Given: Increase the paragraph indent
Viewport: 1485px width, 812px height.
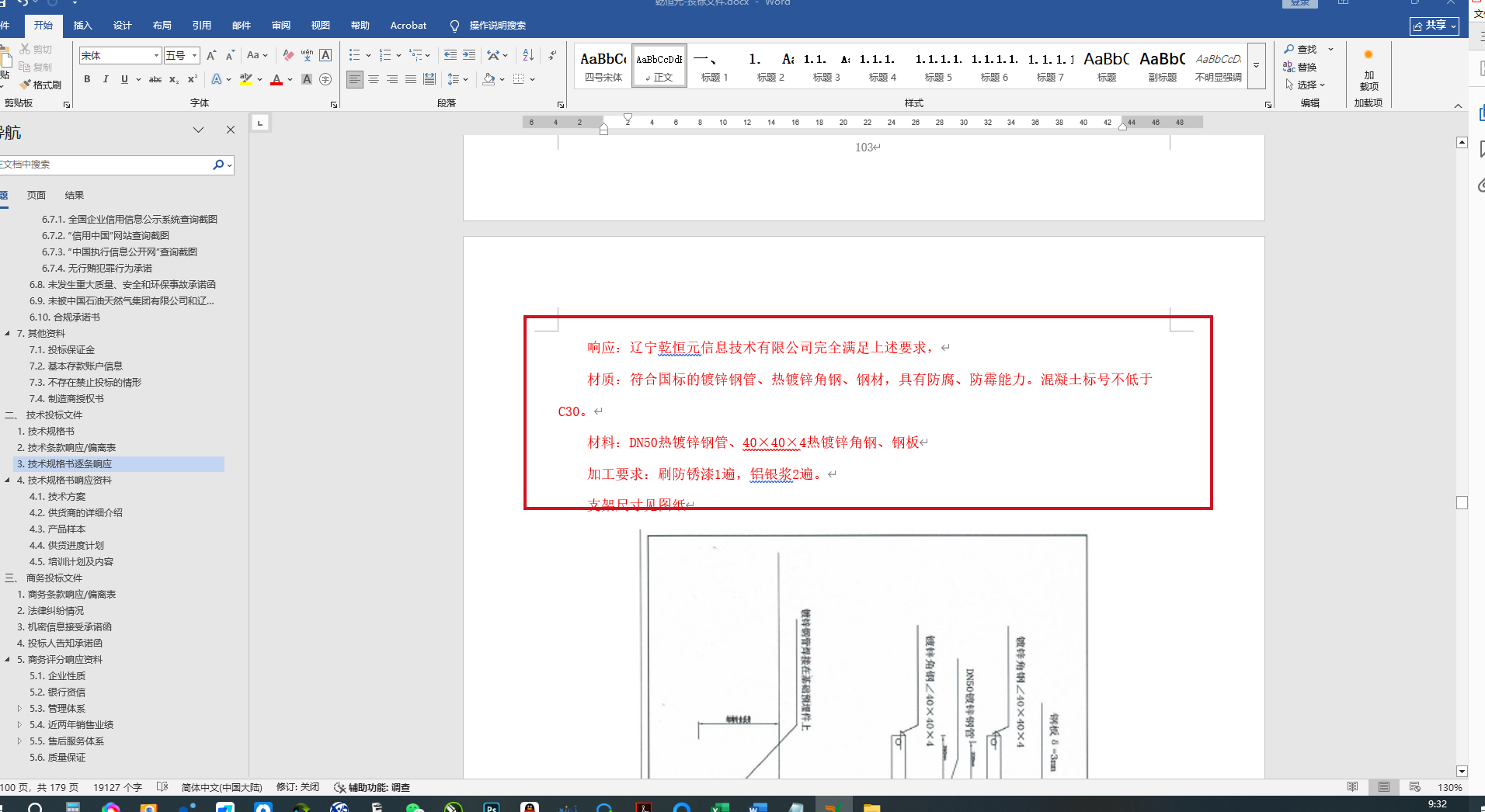Looking at the screenshot, I should [469, 56].
